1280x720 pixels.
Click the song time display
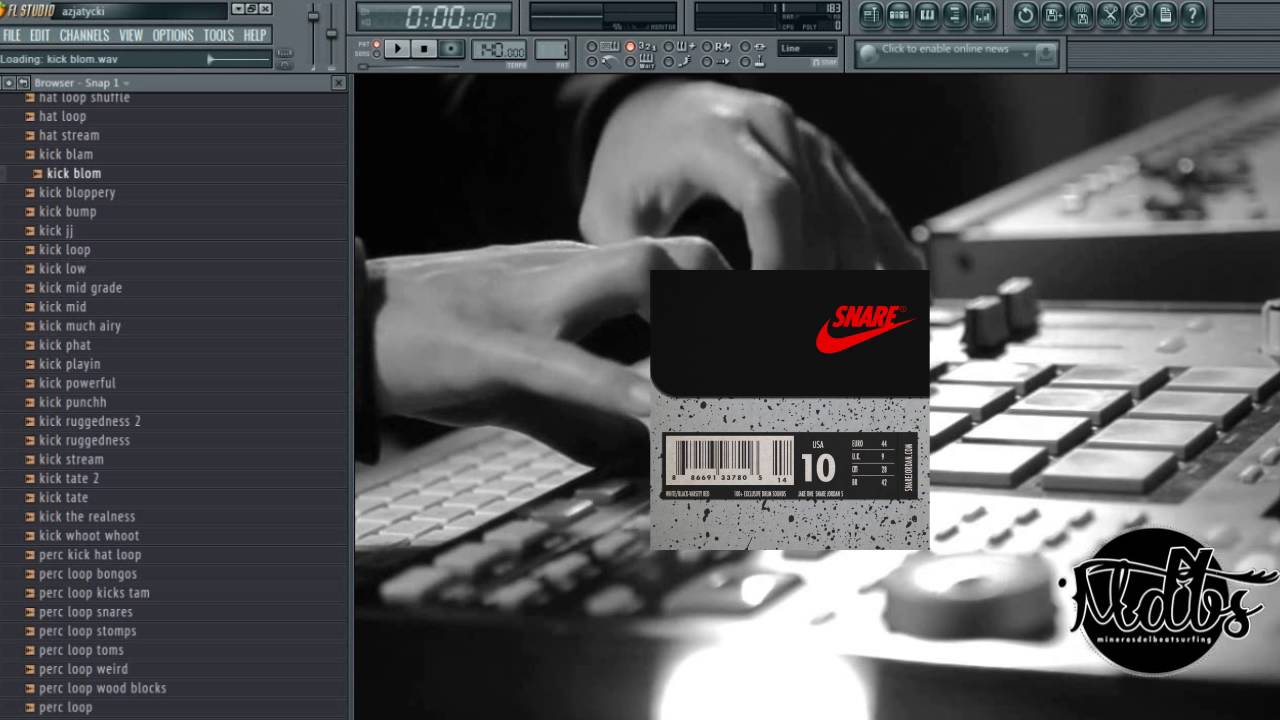pyautogui.click(x=434, y=17)
